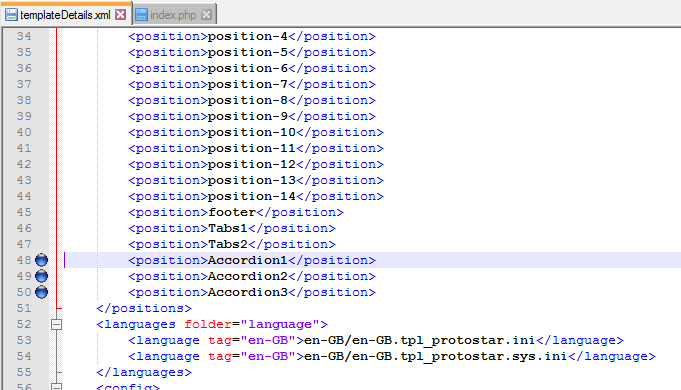This screenshot has width=681, height=390.
Task: Click the text Tabs1
Action: click(x=228, y=228)
